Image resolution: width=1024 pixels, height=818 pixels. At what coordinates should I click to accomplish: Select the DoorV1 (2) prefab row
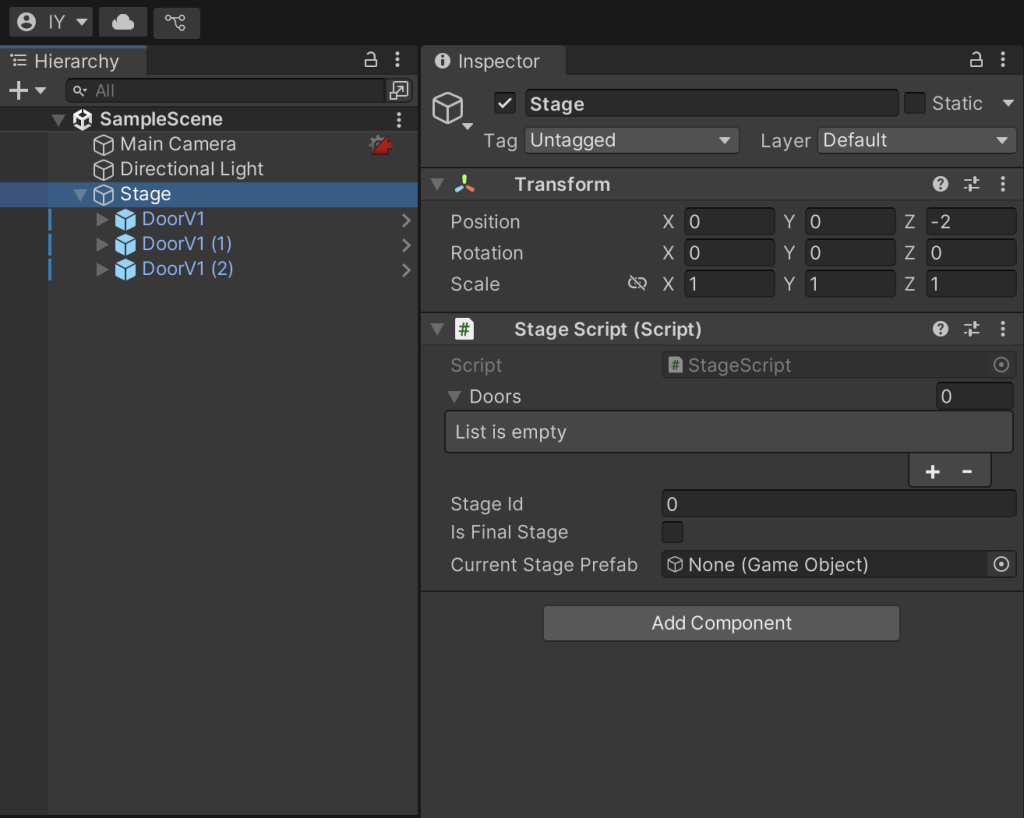pos(209,269)
